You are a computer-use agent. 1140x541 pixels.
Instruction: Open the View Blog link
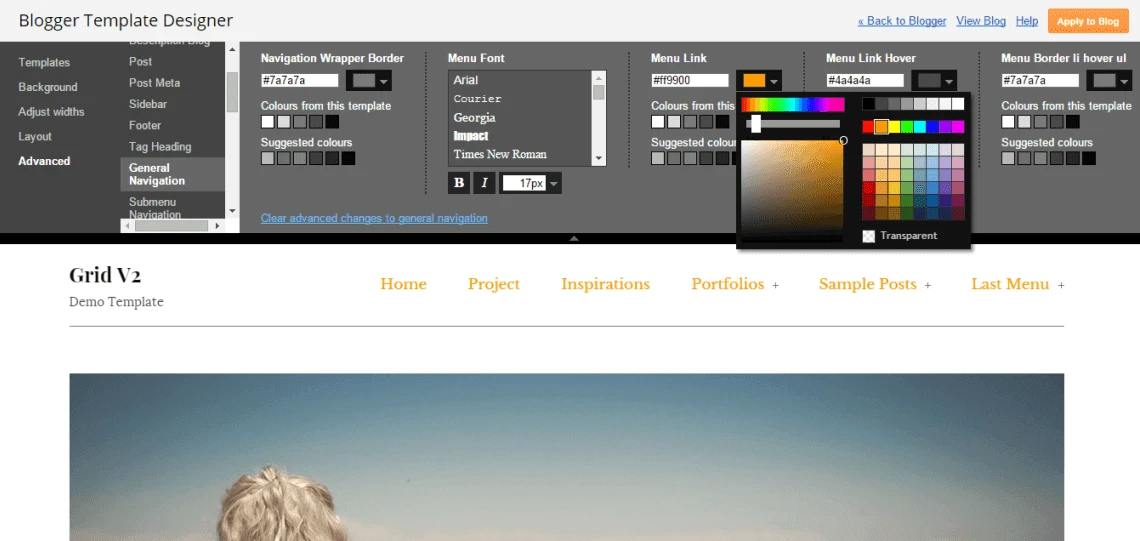coord(981,21)
